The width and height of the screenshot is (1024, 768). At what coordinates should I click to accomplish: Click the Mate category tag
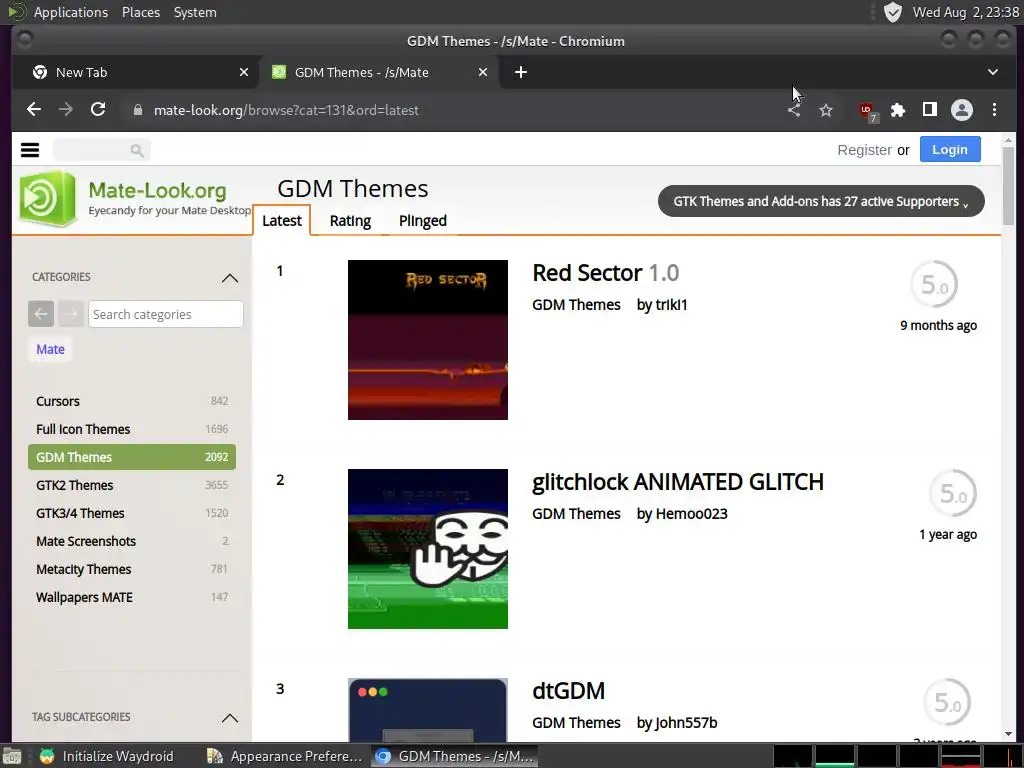click(x=50, y=349)
